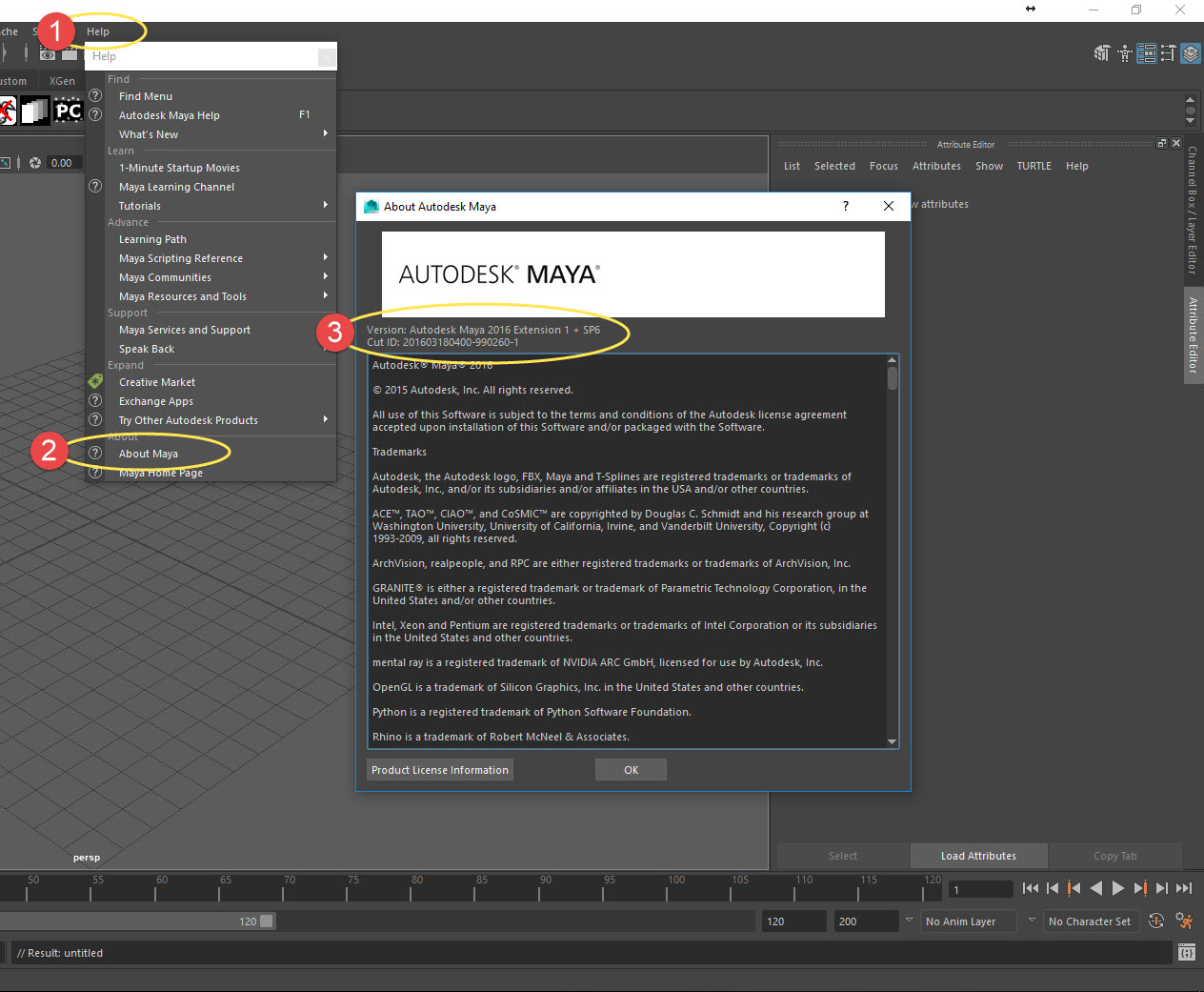The height and width of the screenshot is (992, 1204).
Task: Go to start of playback range
Action: [x=1031, y=888]
